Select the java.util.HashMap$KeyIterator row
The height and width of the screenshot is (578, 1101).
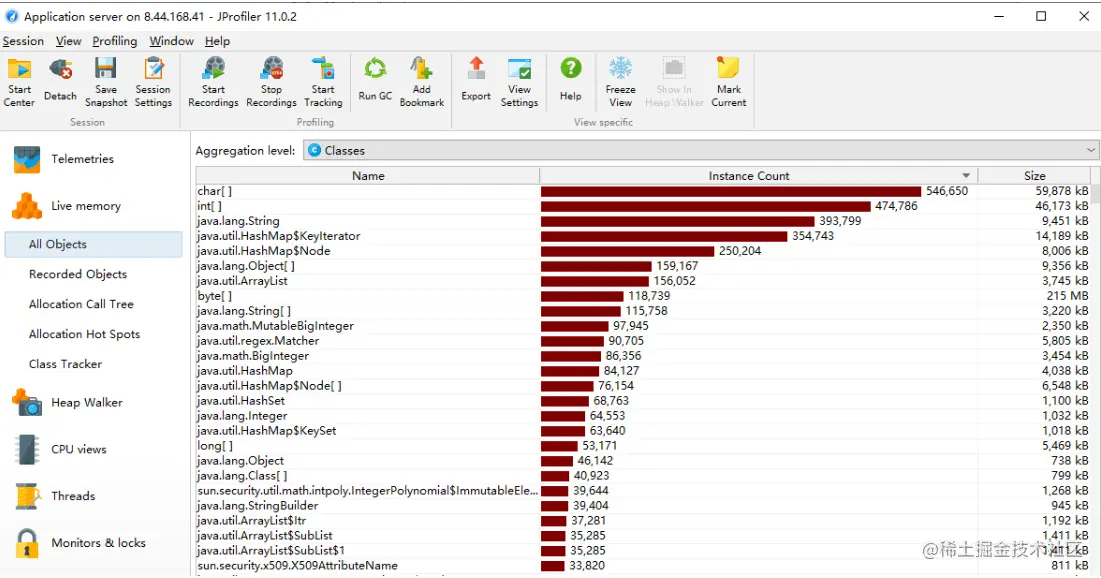[x=643, y=236]
